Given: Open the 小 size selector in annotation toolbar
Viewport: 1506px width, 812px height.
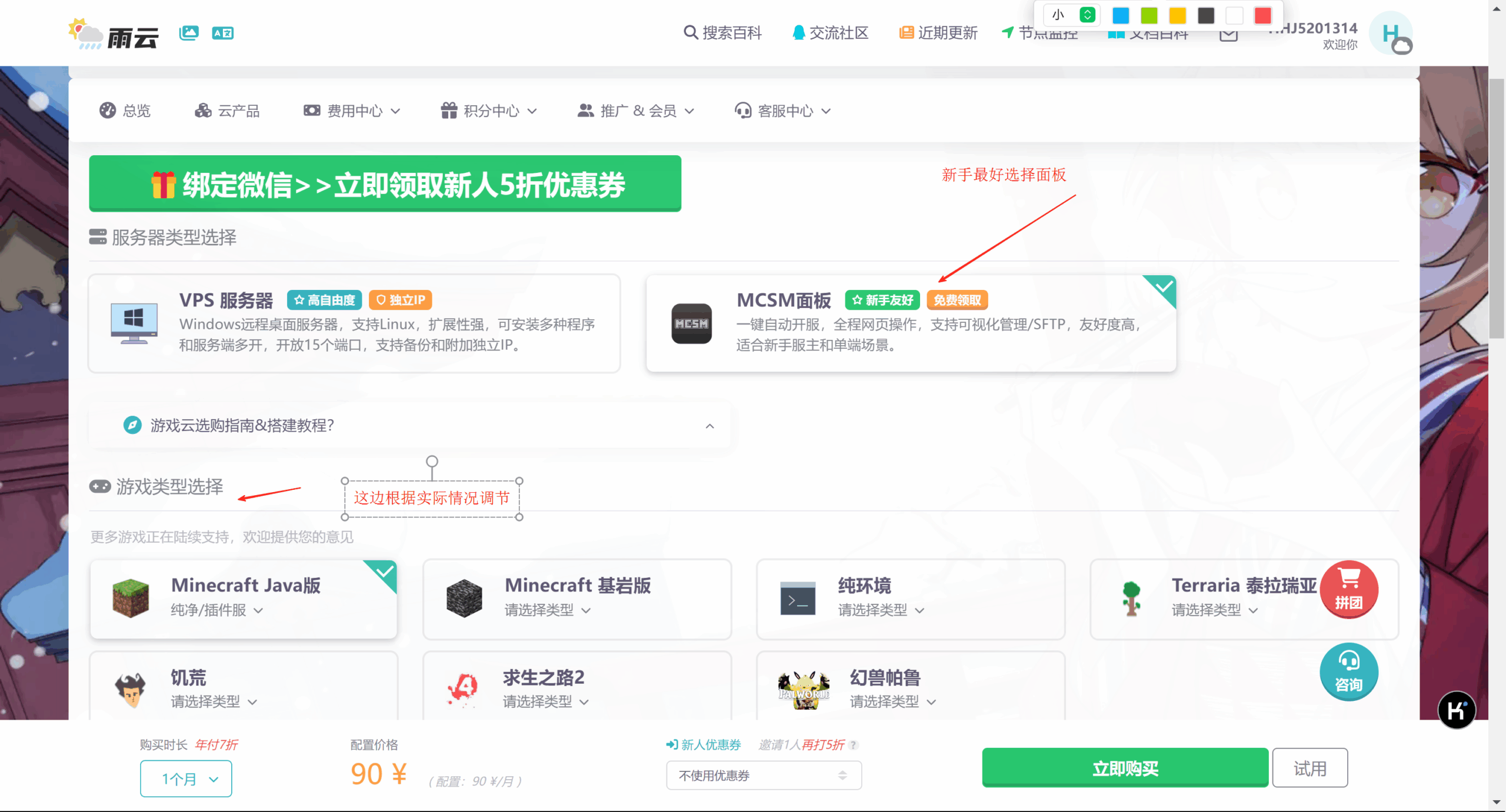Looking at the screenshot, I should click(1071, 15).
